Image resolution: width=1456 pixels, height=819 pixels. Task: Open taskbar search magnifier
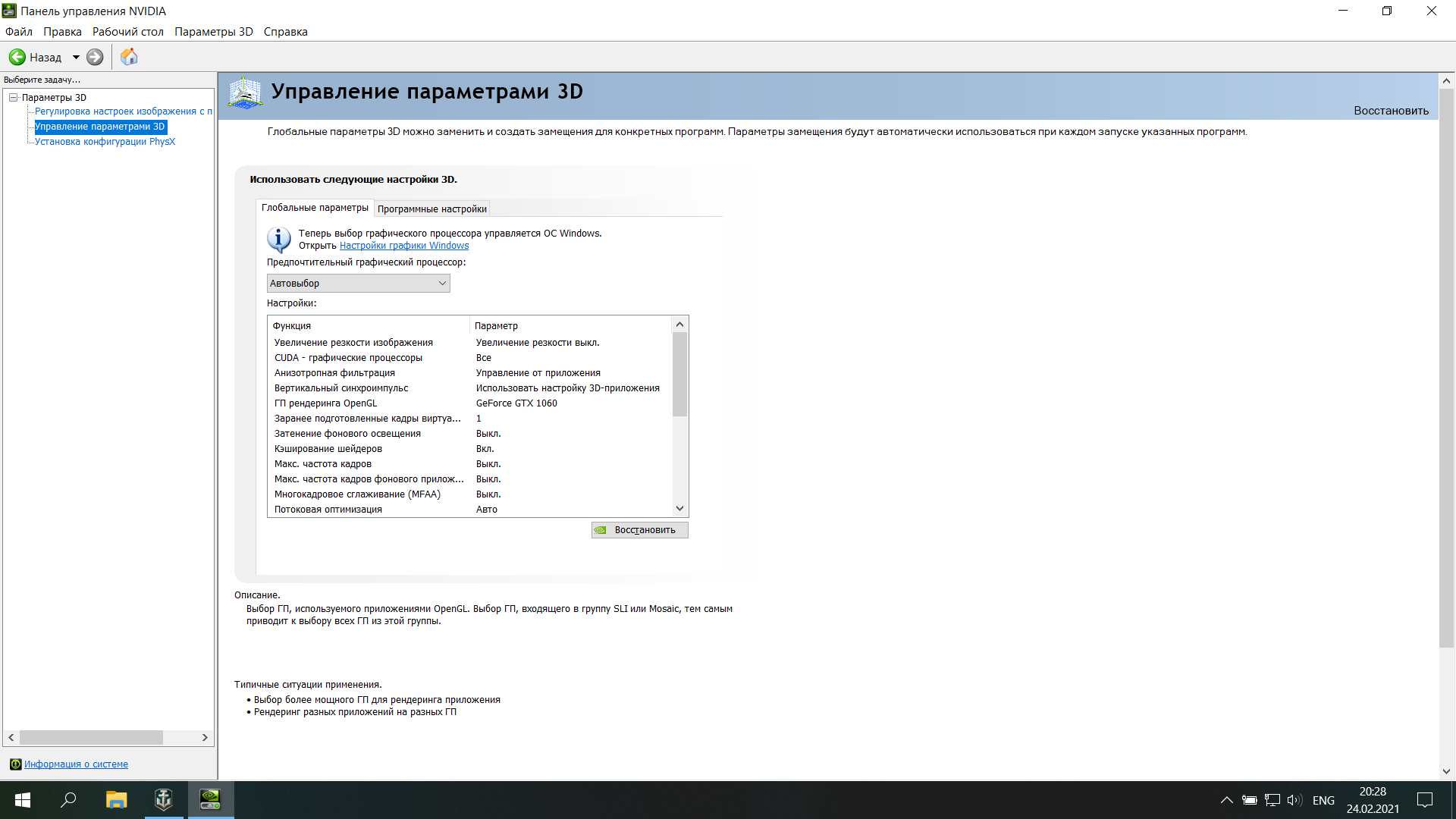pyautogui.click(x=68, y=800)
